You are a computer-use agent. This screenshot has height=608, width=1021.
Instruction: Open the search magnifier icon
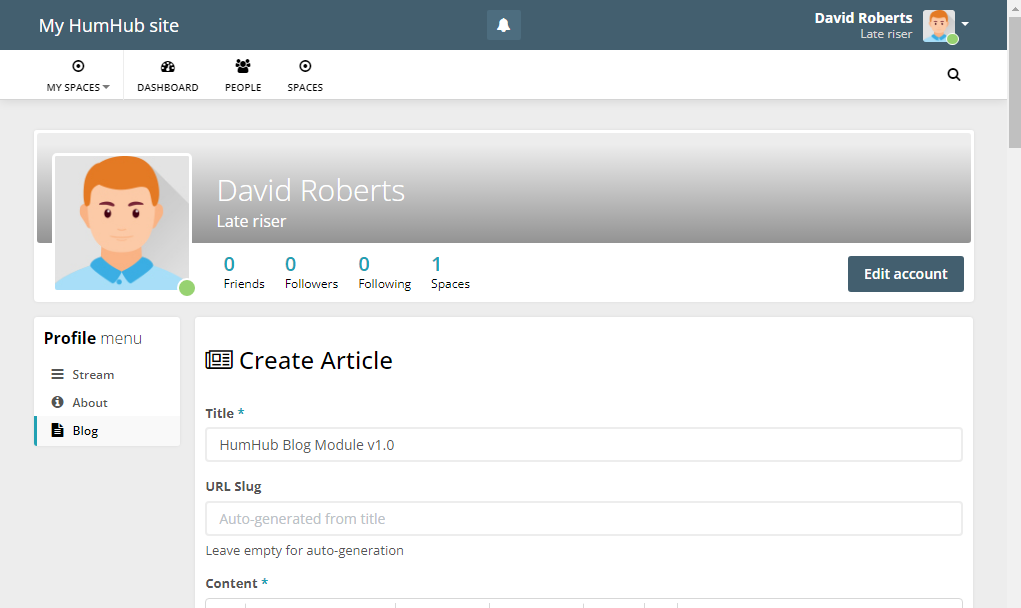click(953, 74)
